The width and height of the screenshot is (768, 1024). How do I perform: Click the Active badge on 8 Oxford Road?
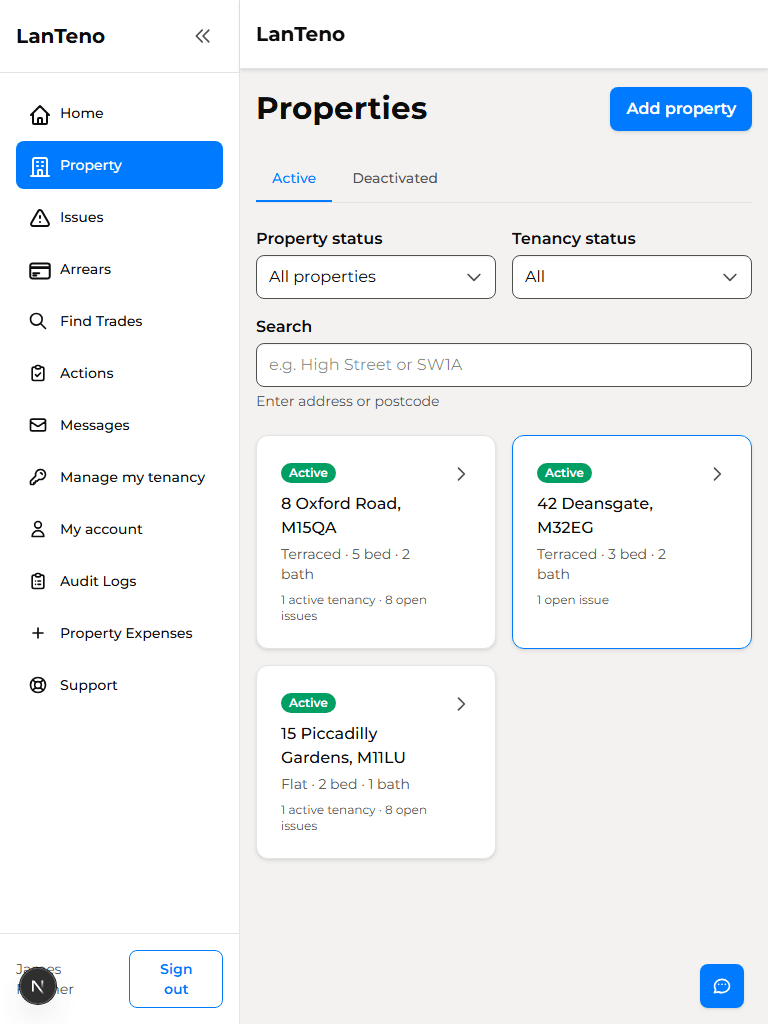(308, 473)
